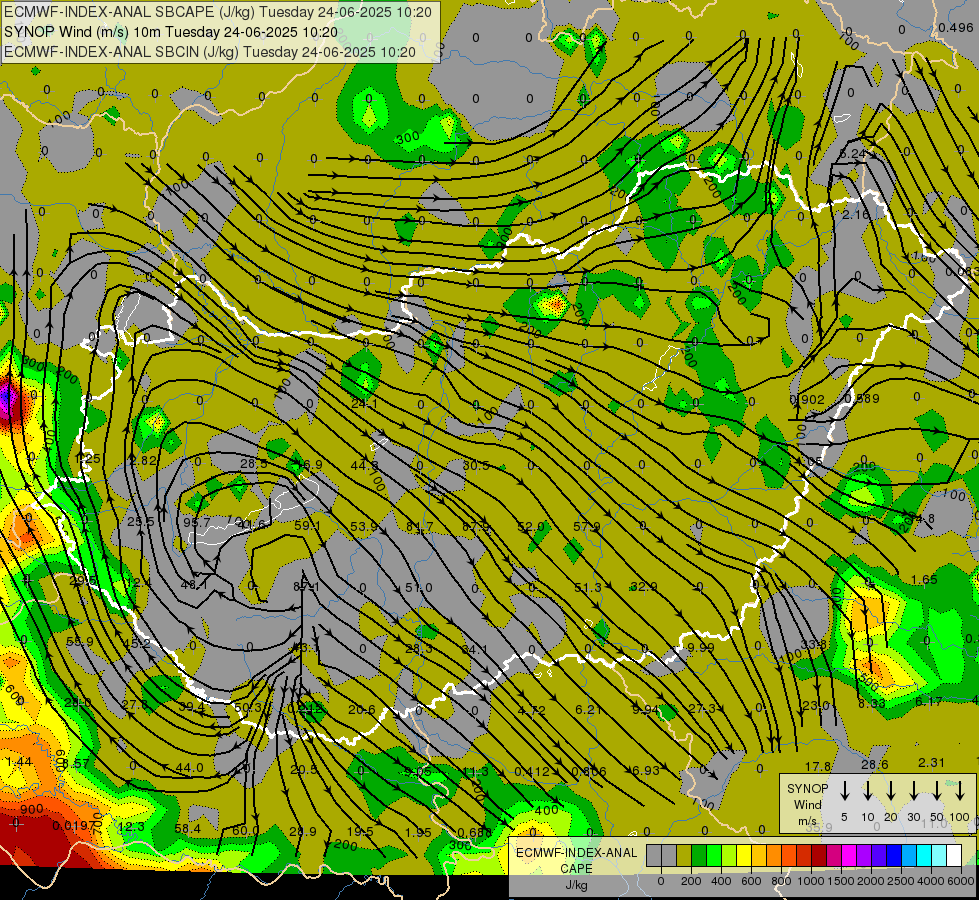Click the 8.33 map value
This screenshot has width=979, height=900.
pos(872,703)
